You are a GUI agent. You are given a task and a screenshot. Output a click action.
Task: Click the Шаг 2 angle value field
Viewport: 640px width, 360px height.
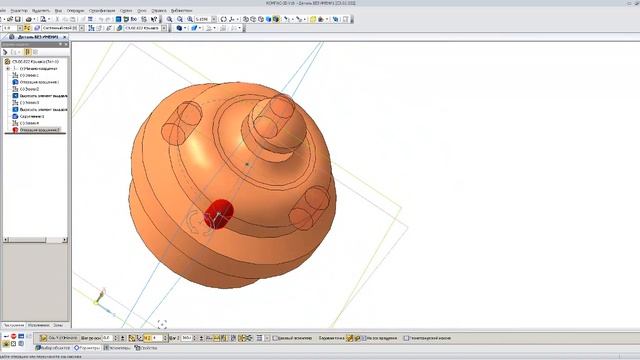187,338
